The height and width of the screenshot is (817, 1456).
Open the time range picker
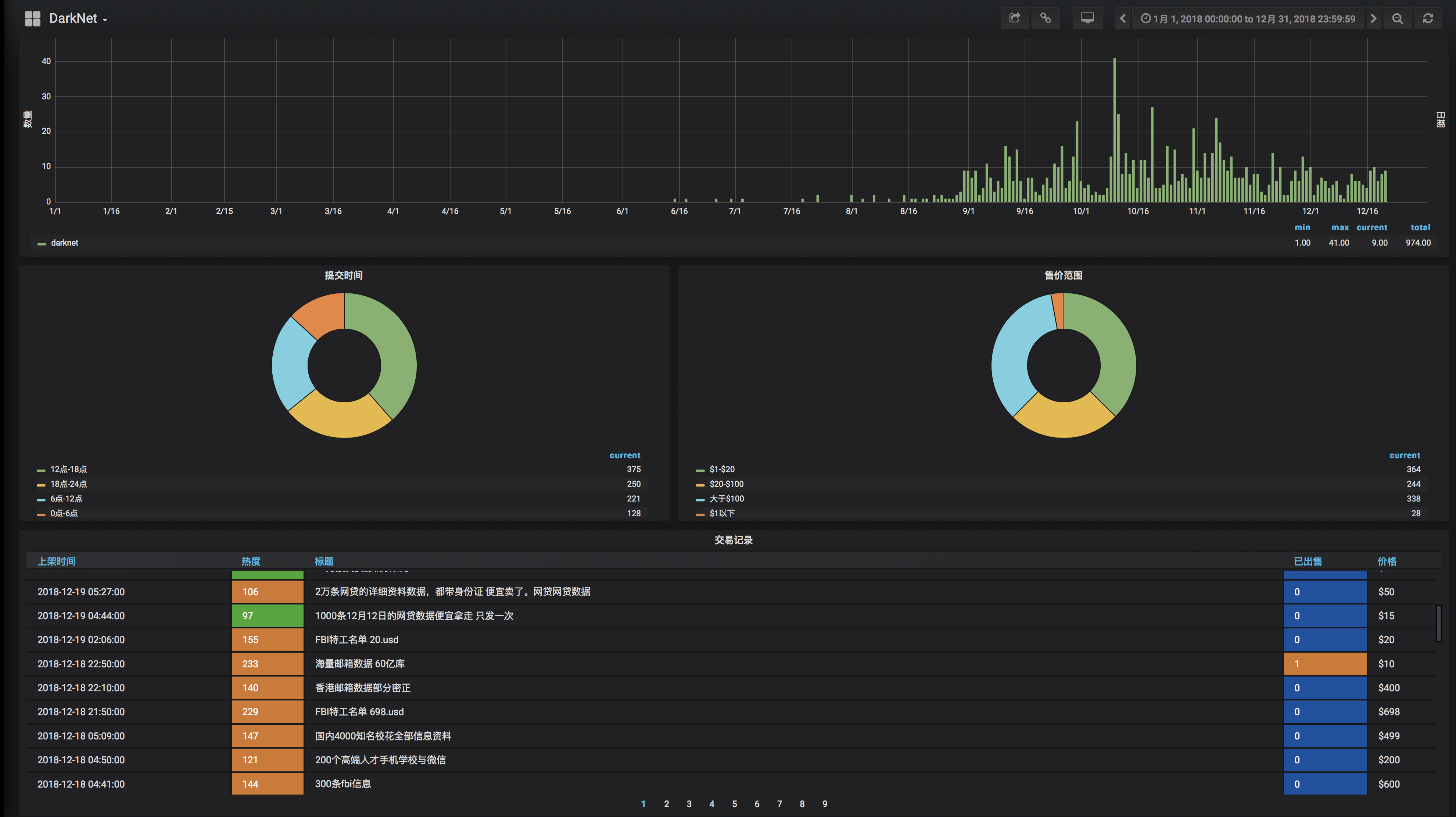tap(1248, 19)
